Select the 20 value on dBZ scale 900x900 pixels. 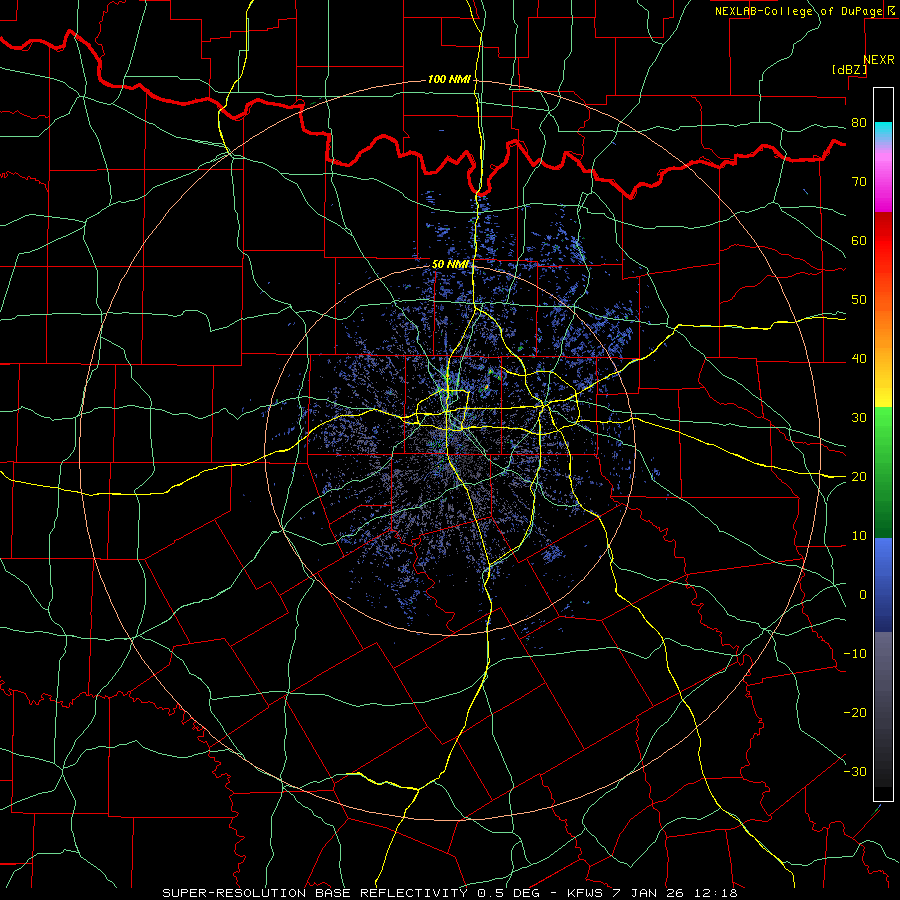click(859, 477)
